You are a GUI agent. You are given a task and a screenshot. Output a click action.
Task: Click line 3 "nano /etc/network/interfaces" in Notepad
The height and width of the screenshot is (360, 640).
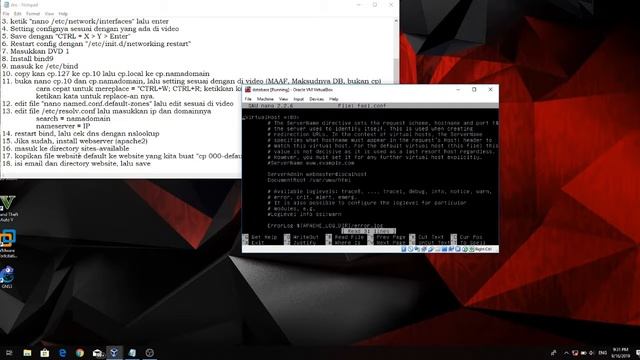(x=85, y=21)
